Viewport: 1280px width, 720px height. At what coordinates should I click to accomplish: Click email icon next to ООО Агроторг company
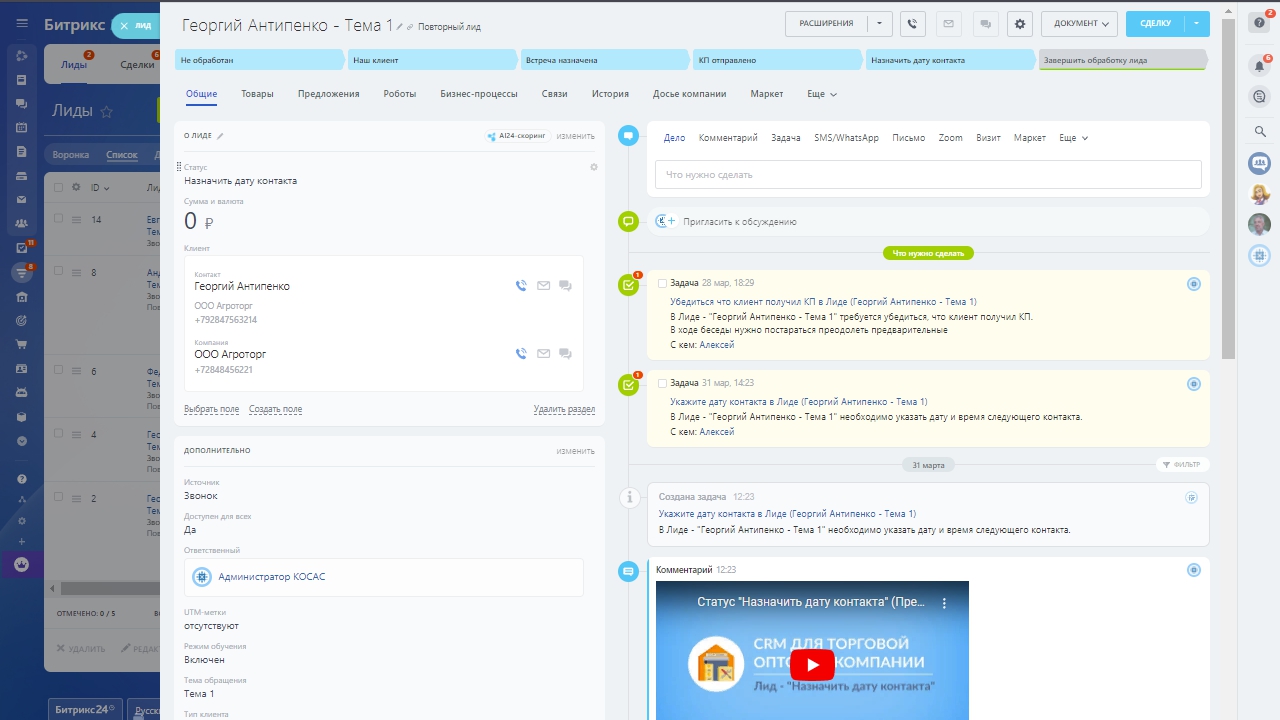coord(543,354)
